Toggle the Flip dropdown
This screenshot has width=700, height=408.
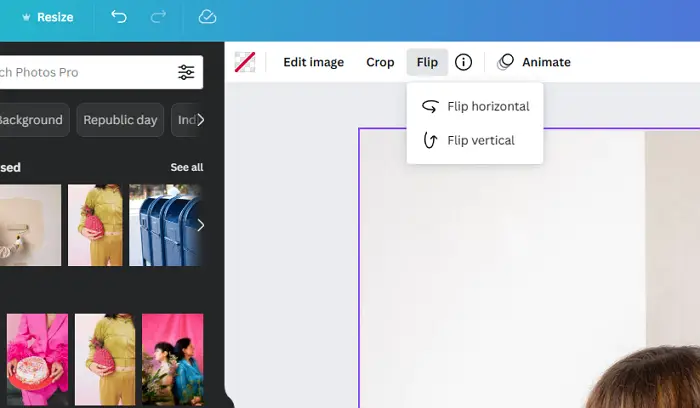tap(427, 62)
